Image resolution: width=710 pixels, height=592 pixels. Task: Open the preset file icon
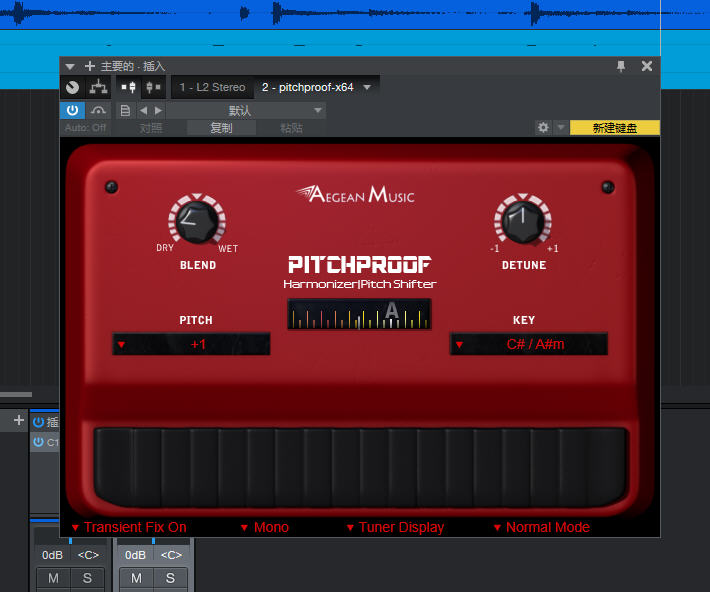coord(125,111)
